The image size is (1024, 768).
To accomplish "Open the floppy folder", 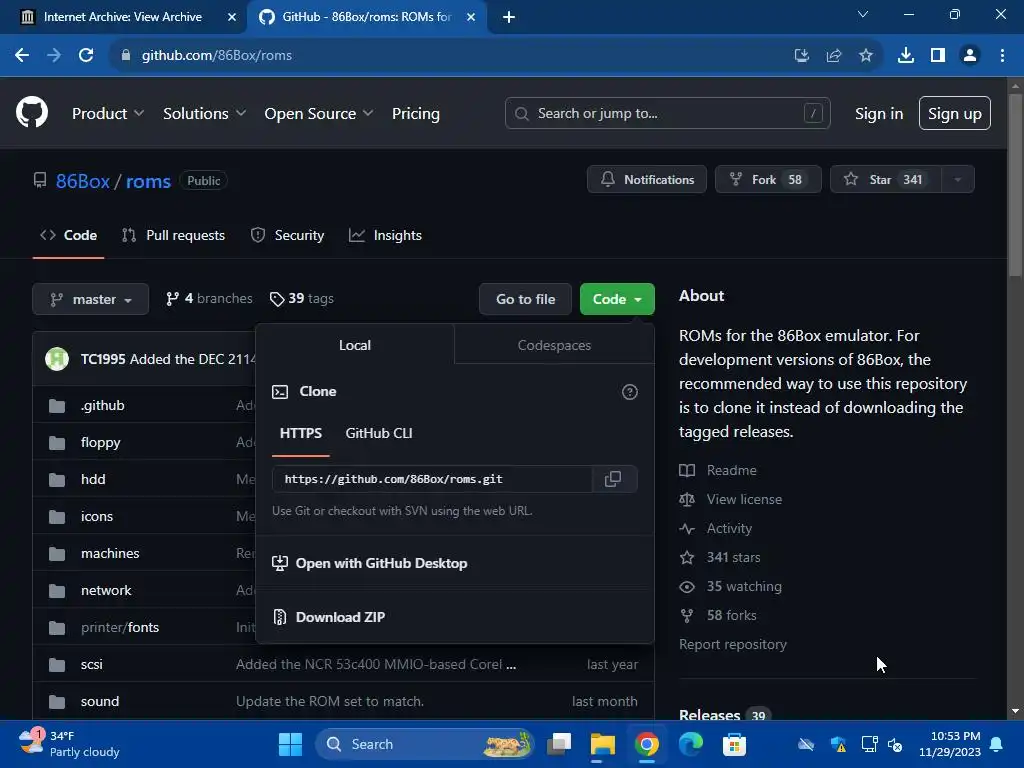I will [x=101, y=442].
